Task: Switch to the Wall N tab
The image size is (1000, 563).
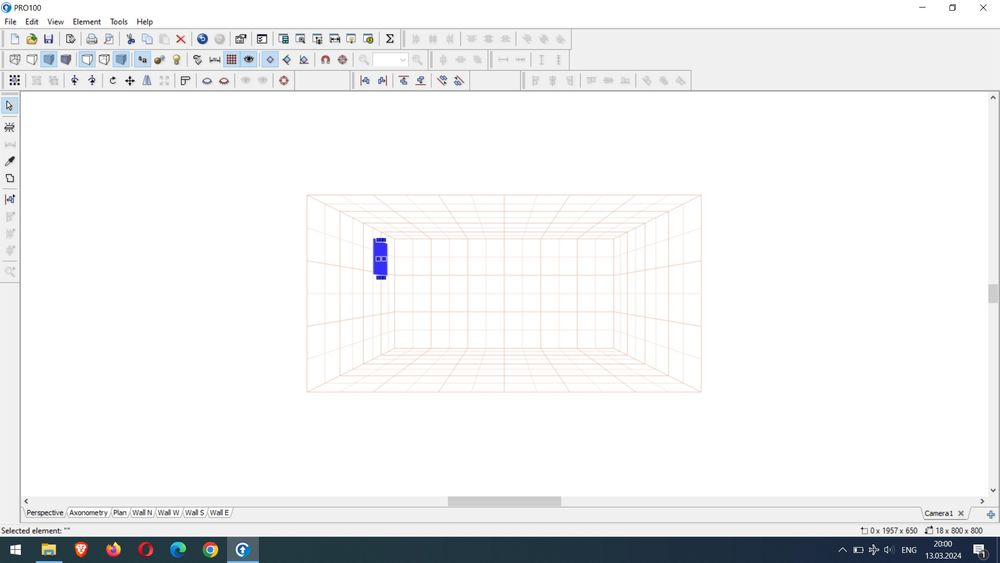Action: pos(143,513)
